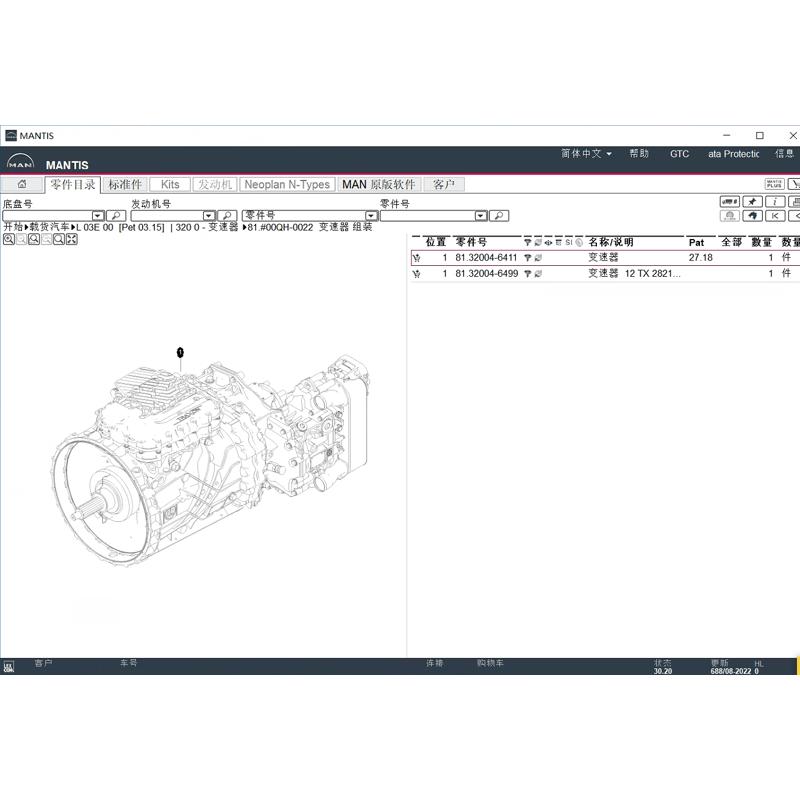Viewport: 800px width, 800px height.
Task: Select part number 81.32004-6411
Action: tap(486, 258)
